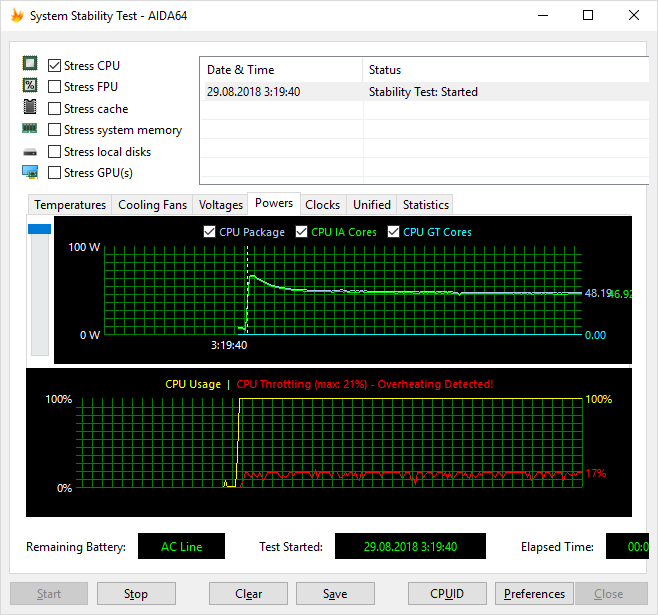The height and width of the screenshot is (615, 658).
Task: Enable the Stress system memory checkbox
Action: coord(54,130)
